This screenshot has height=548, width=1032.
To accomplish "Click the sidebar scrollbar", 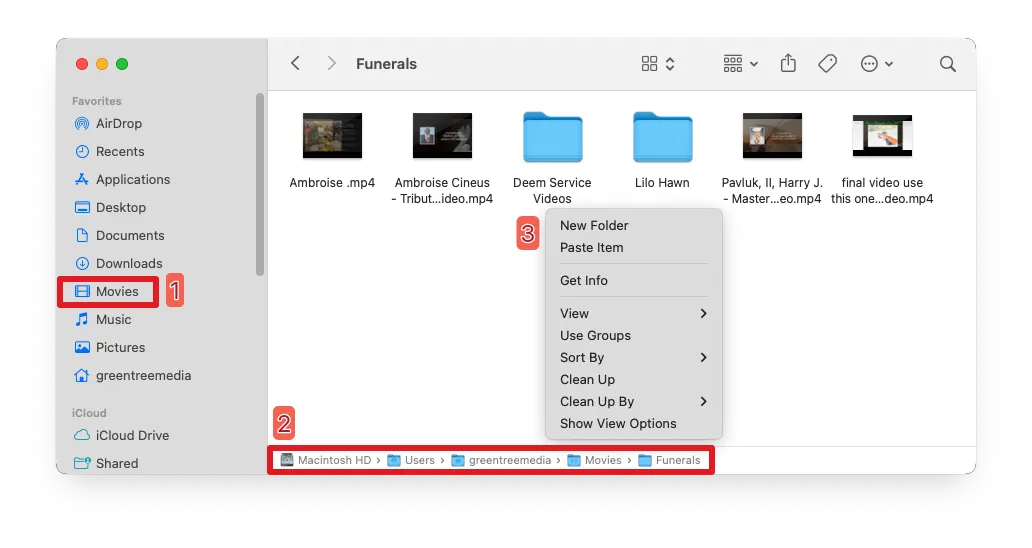I will click(x=260, y=184).
